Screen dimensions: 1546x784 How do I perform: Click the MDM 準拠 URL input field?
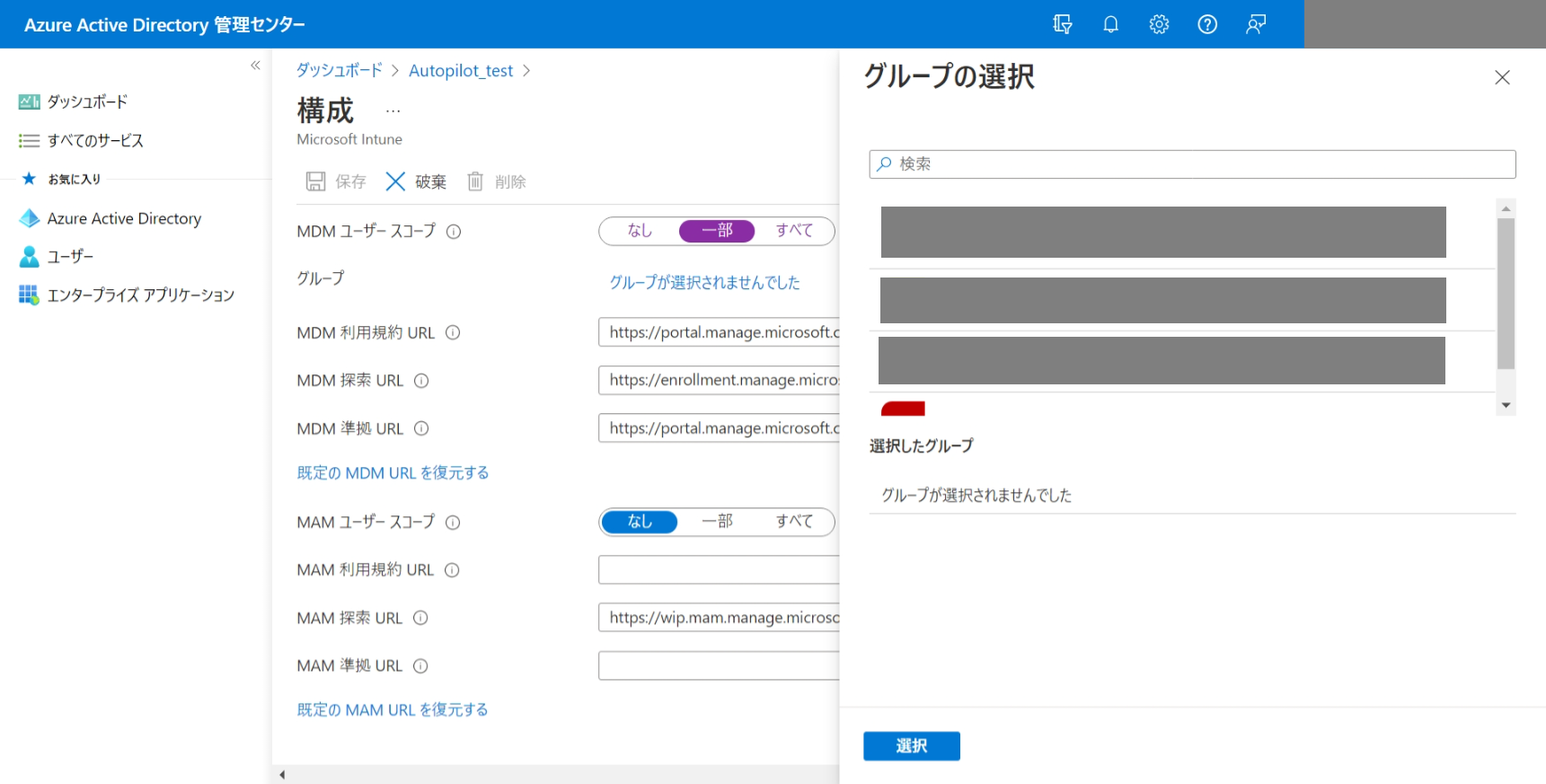[x=719, y=428]
